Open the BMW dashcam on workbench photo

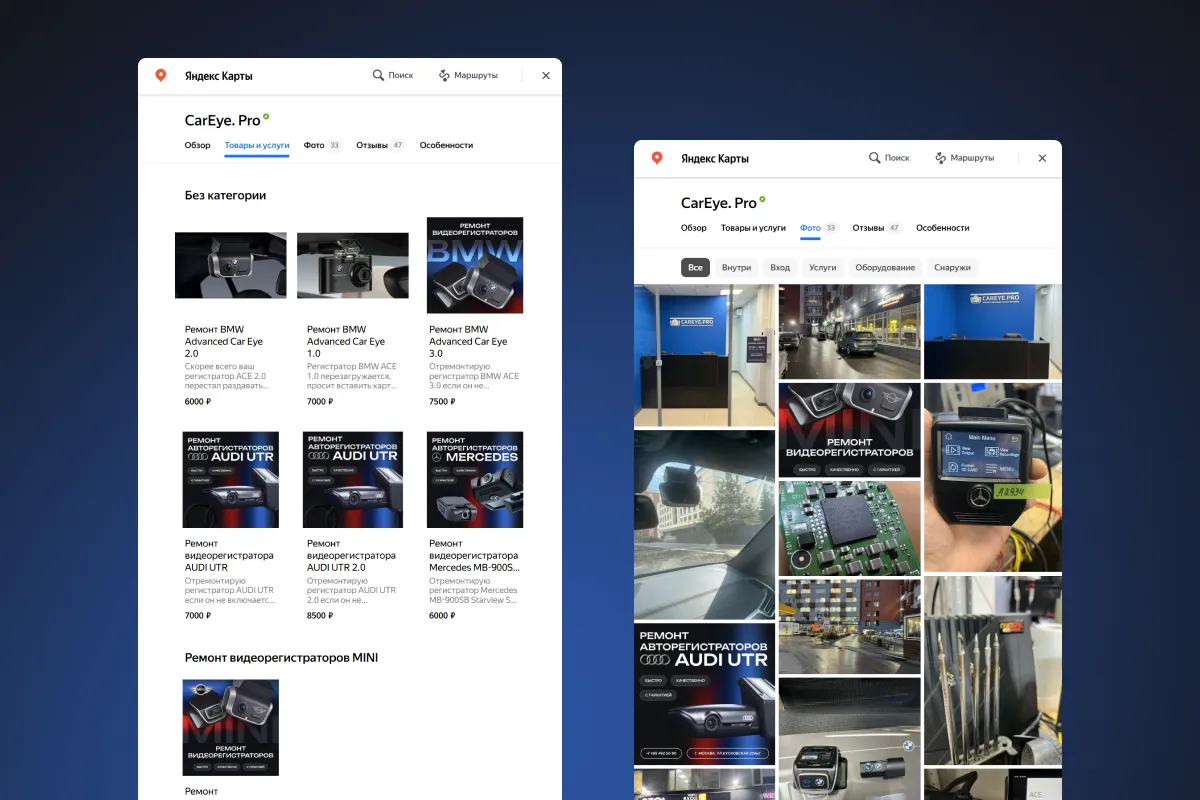tap(849, 738)
